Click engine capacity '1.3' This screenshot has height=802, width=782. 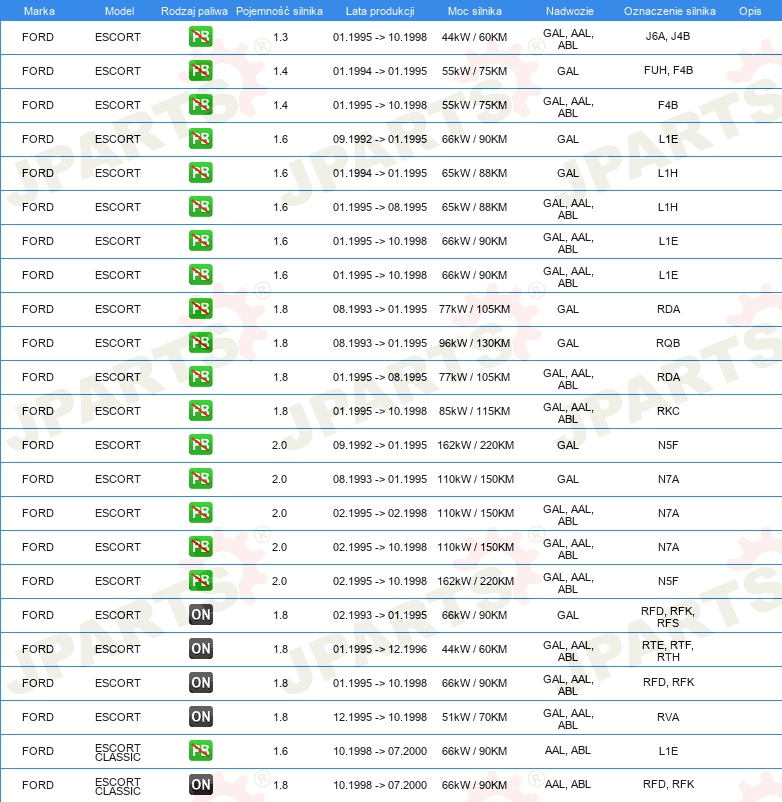[280, 37]
